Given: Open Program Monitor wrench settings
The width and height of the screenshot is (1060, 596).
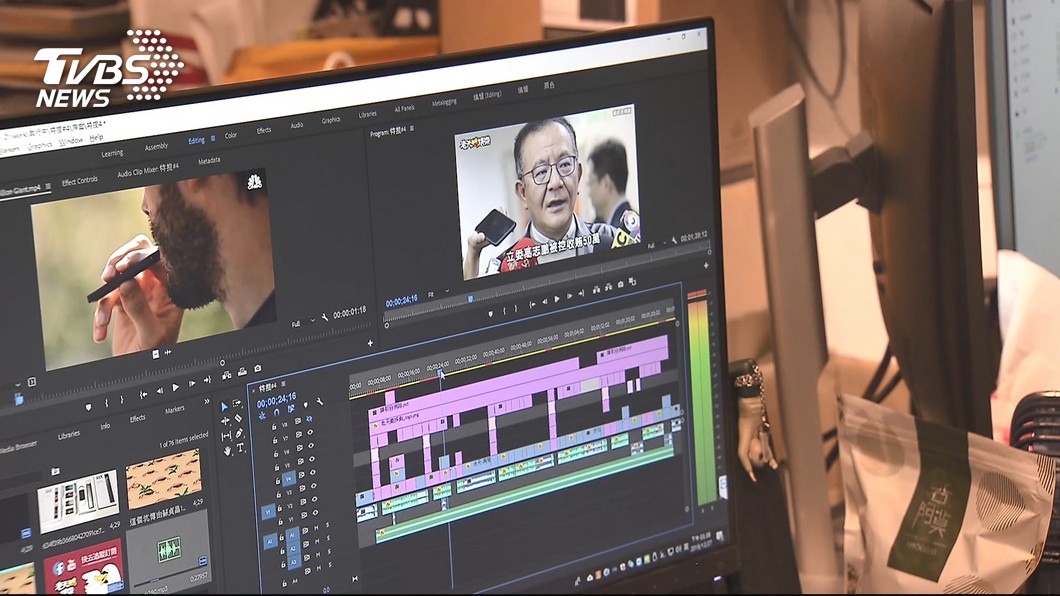Looking at the screenshot, I should [674, 241].
